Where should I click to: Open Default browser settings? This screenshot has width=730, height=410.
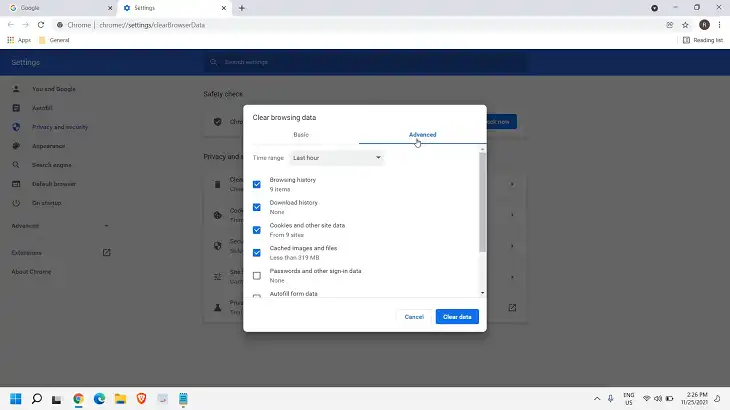pos(54,184)
